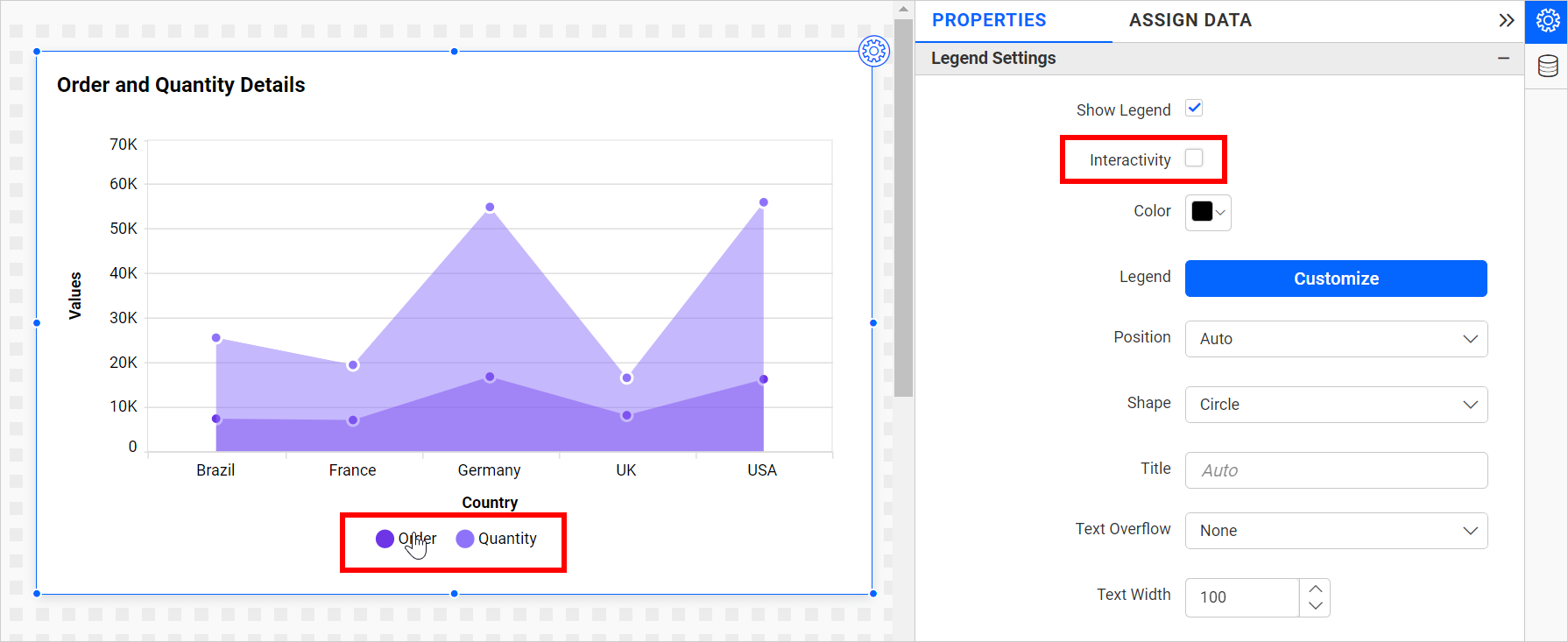The width and height of the screenshot is (1568, 642).
Task: Select the Properties tab
Action: point(989,20)
